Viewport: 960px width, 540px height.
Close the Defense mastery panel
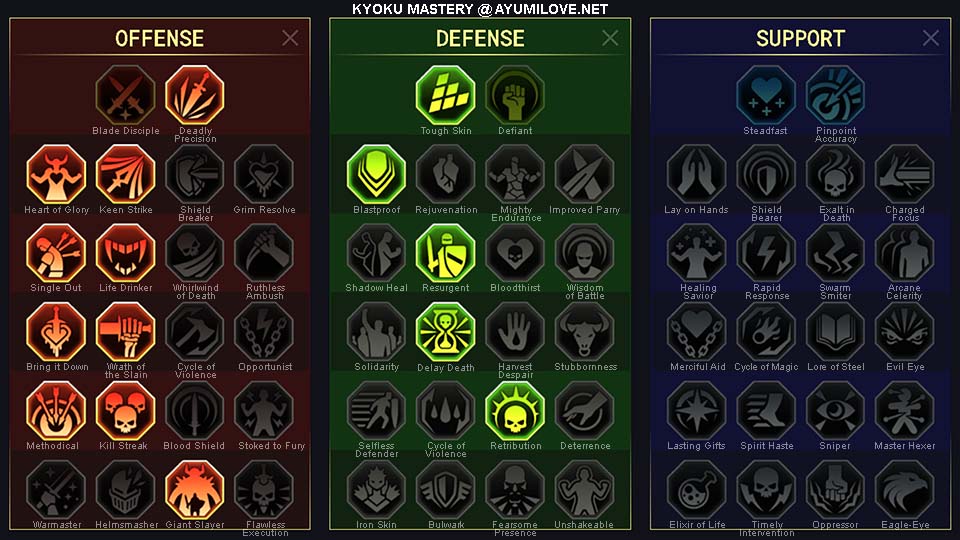coord(610,38)
